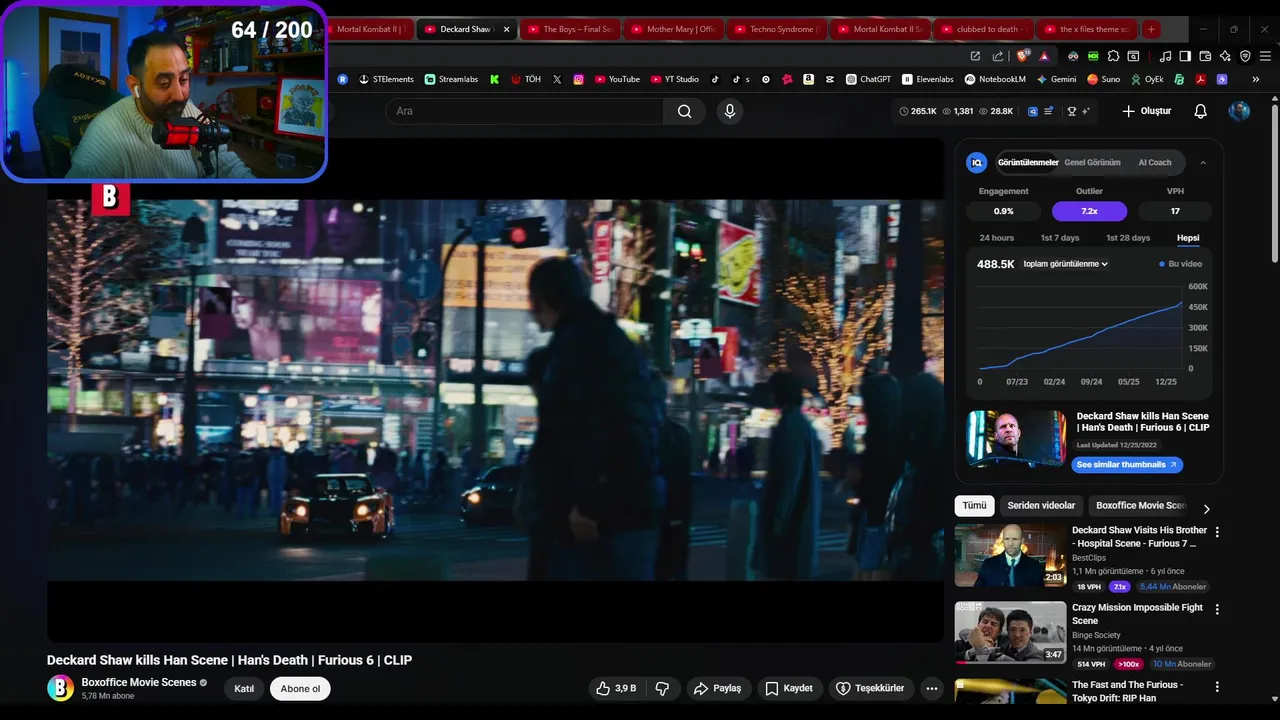1280x720 pixels.
Task: Click the 7.2x Outlier score pill
Action: click(1089, 211)
